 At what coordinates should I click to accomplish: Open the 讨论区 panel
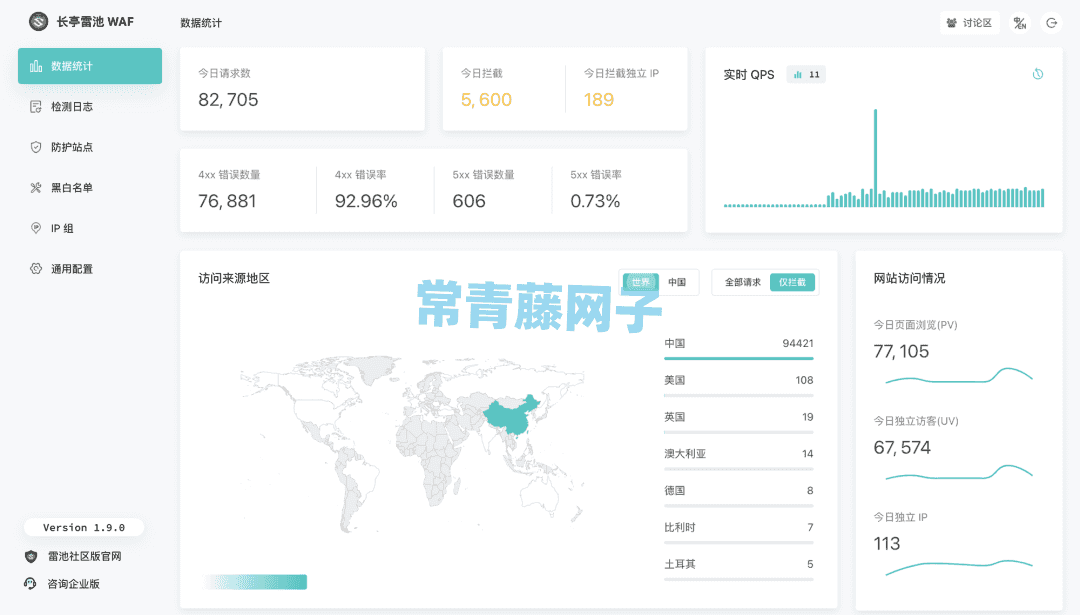pyautogui.click(x=970, y=22)
